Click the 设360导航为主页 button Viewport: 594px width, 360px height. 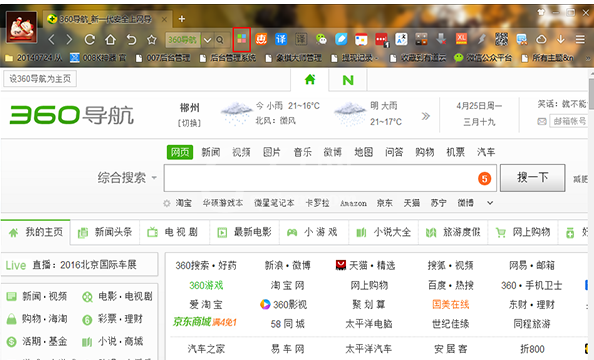click(x=40, y=79)
